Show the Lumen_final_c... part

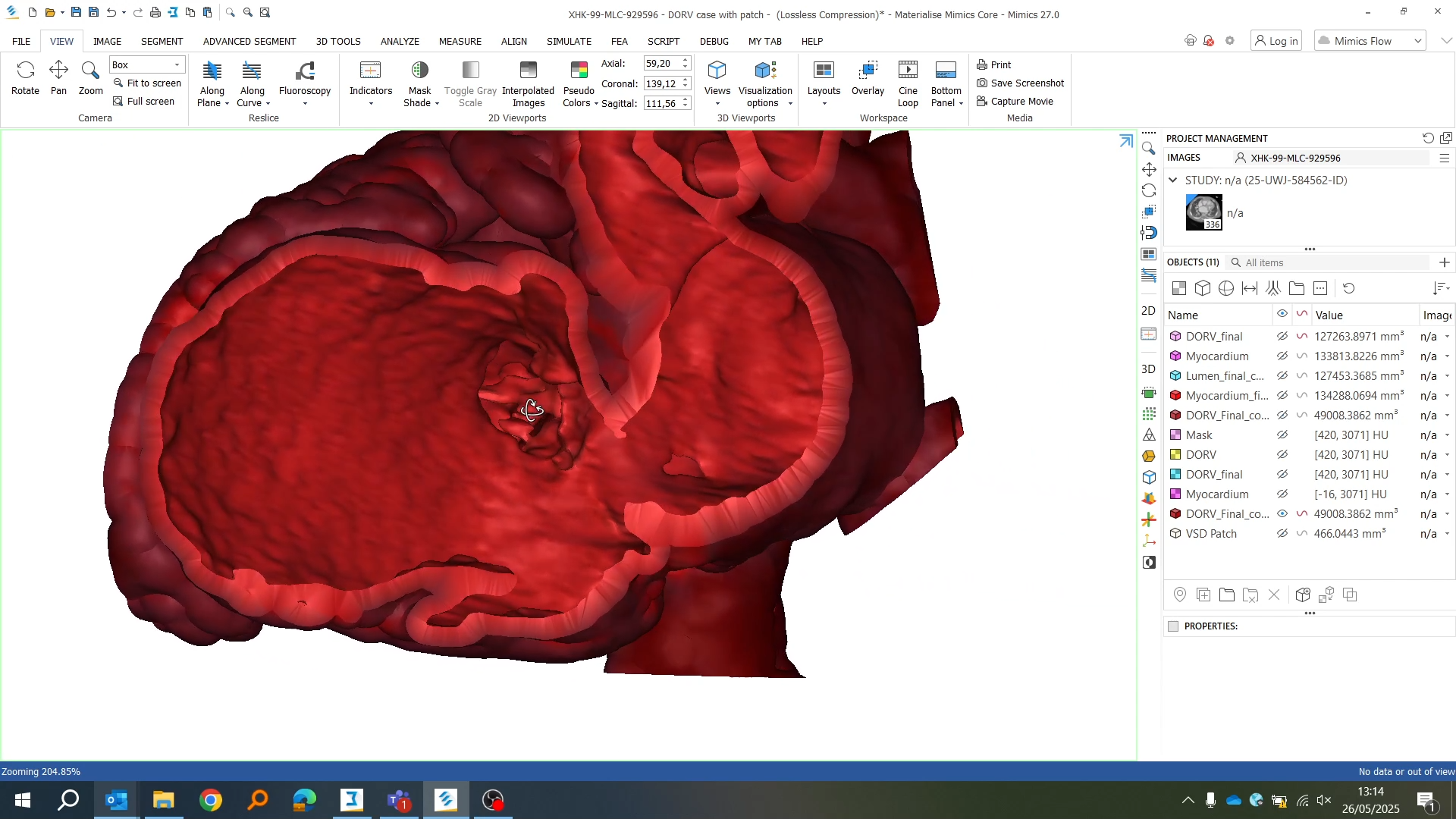(x=1282, y=376)
